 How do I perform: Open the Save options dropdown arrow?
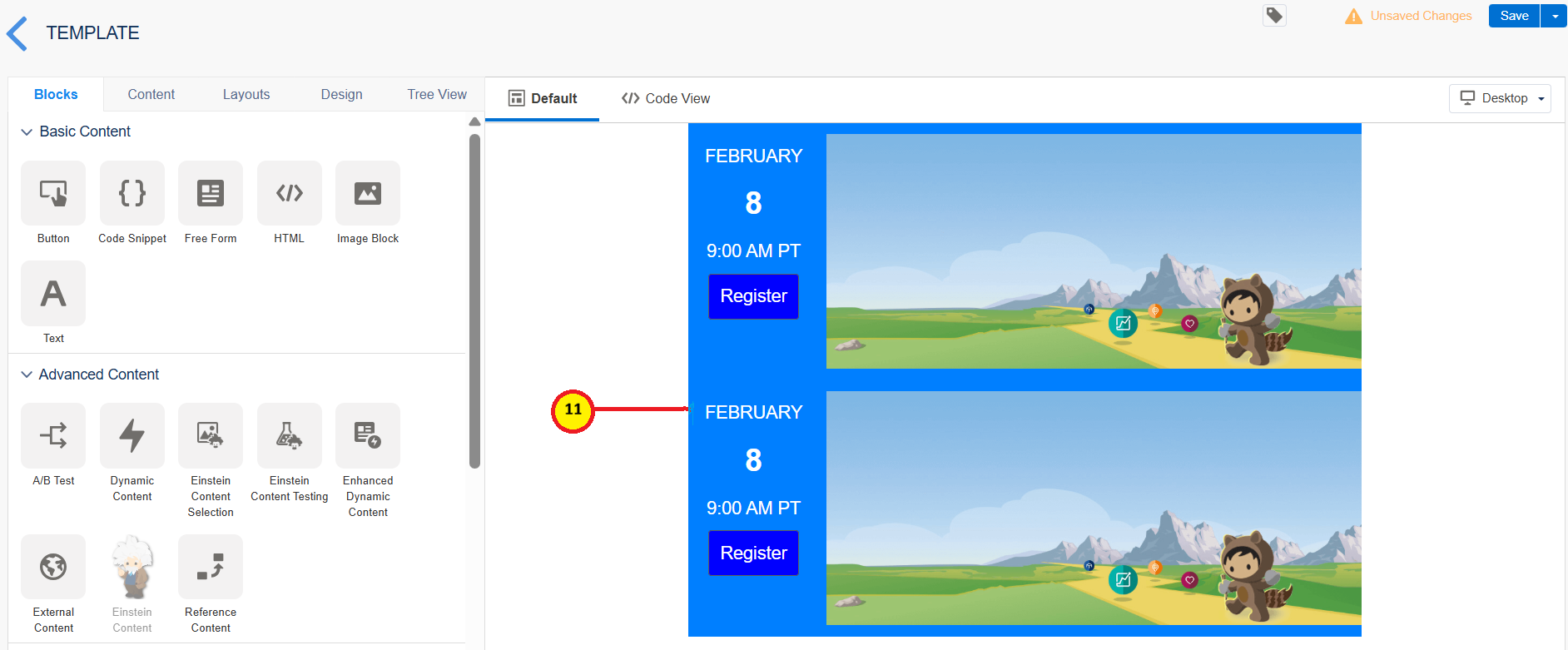point(1555,16)
